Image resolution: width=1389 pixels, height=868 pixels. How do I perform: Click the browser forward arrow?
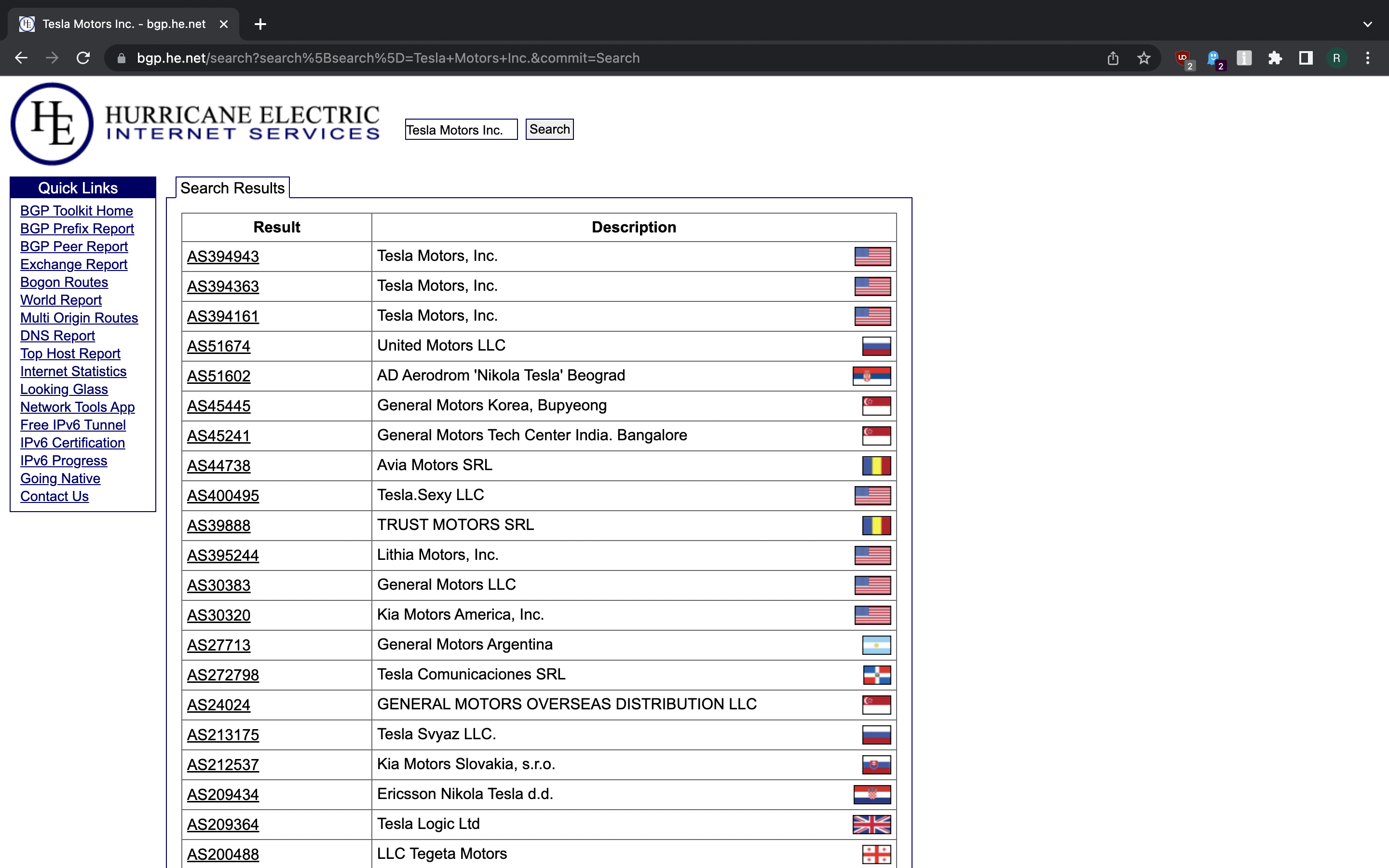coord(52,58)
